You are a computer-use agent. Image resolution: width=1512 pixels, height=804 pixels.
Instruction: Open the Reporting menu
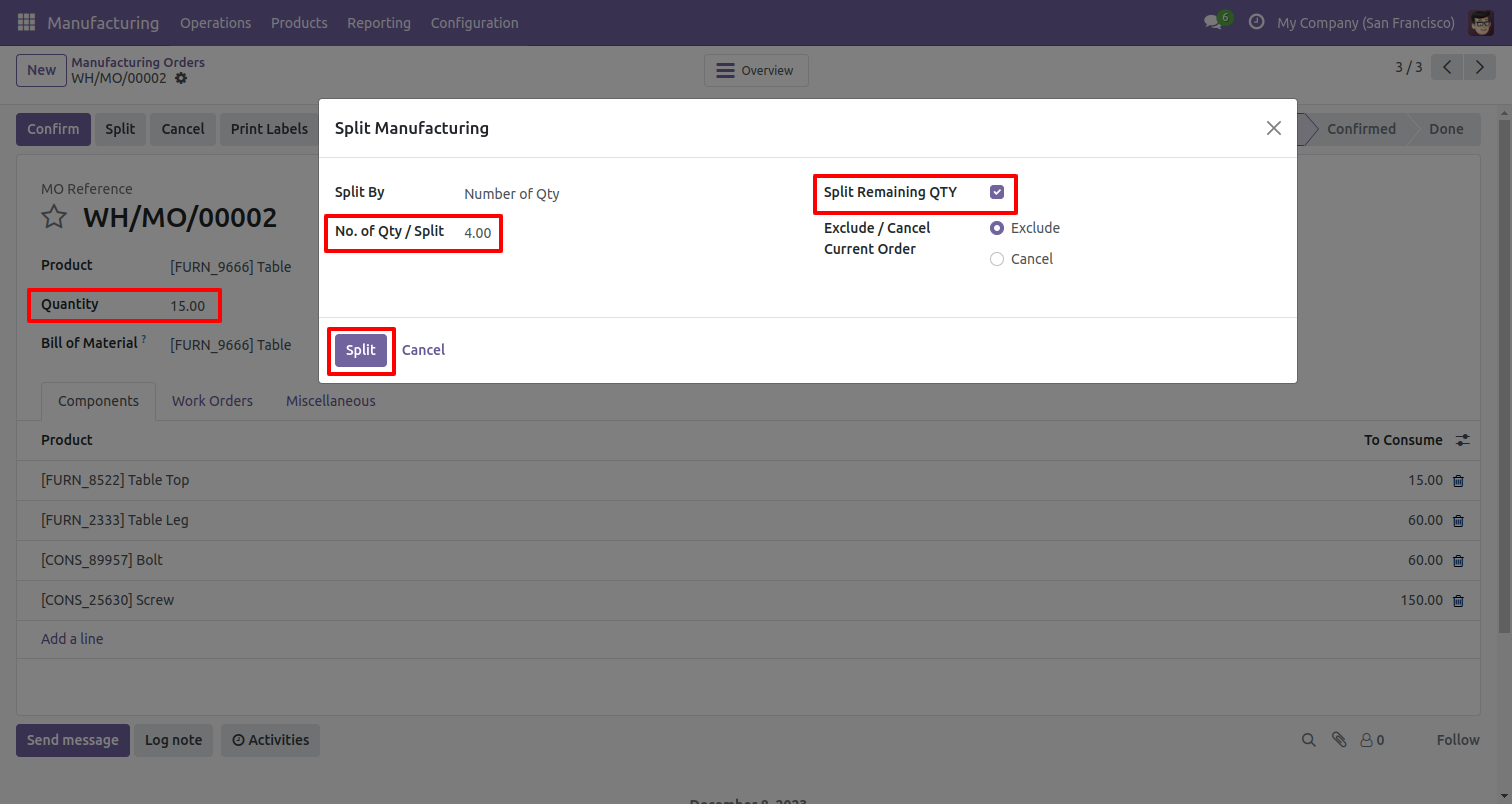tap(379, 22)
